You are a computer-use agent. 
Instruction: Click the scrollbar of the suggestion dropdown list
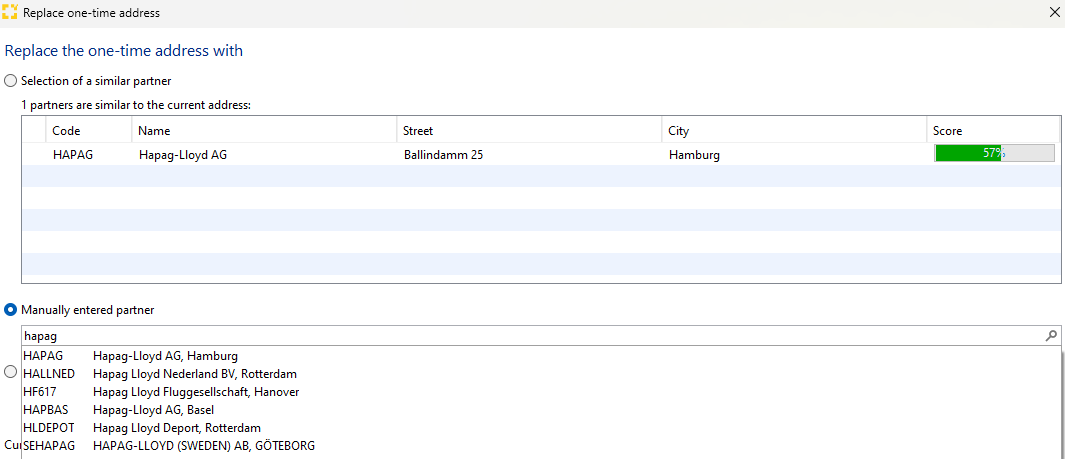(1062, 403)
